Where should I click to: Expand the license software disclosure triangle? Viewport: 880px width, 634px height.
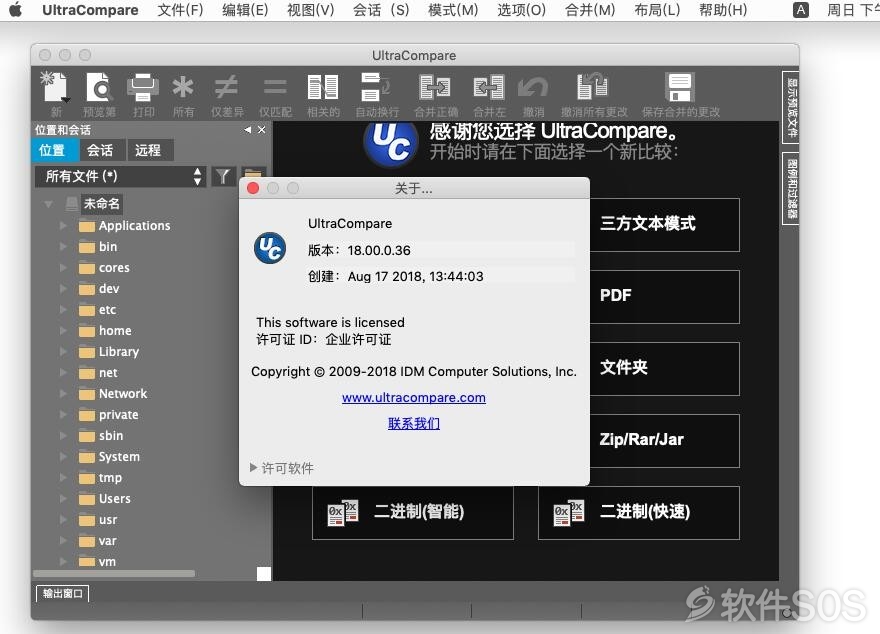pos(253,467)
